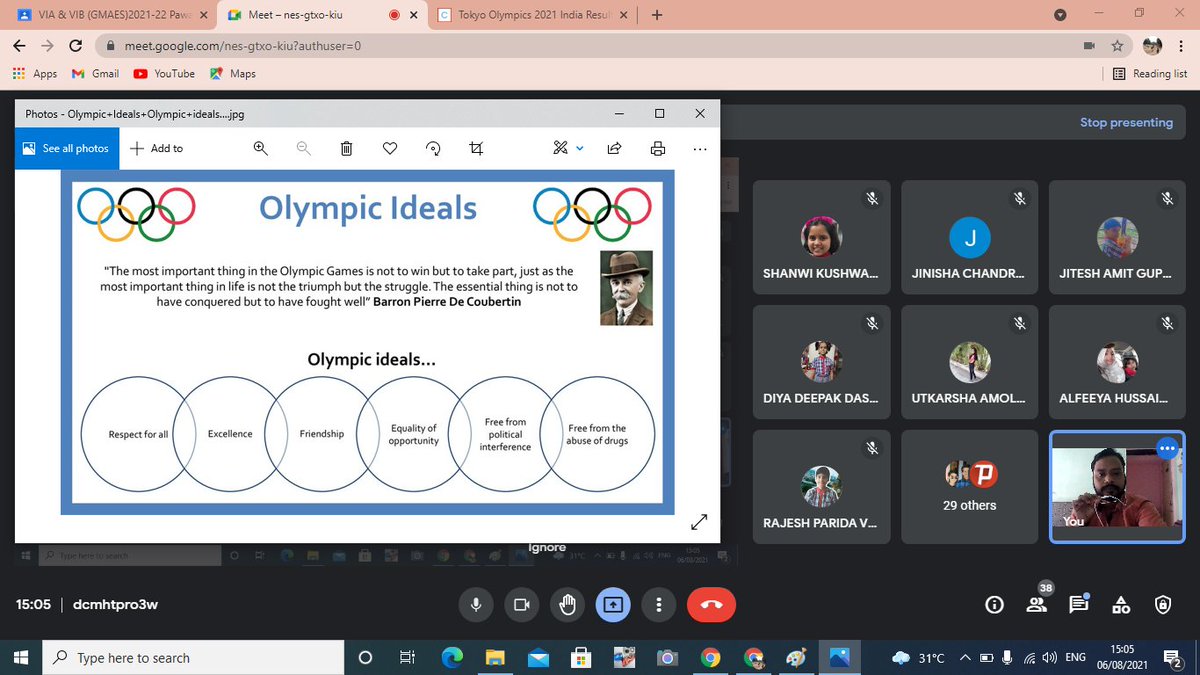The image size is (1200, 675).
Task: Open the Gmail bookmark
Action: (x=95, y=73)
